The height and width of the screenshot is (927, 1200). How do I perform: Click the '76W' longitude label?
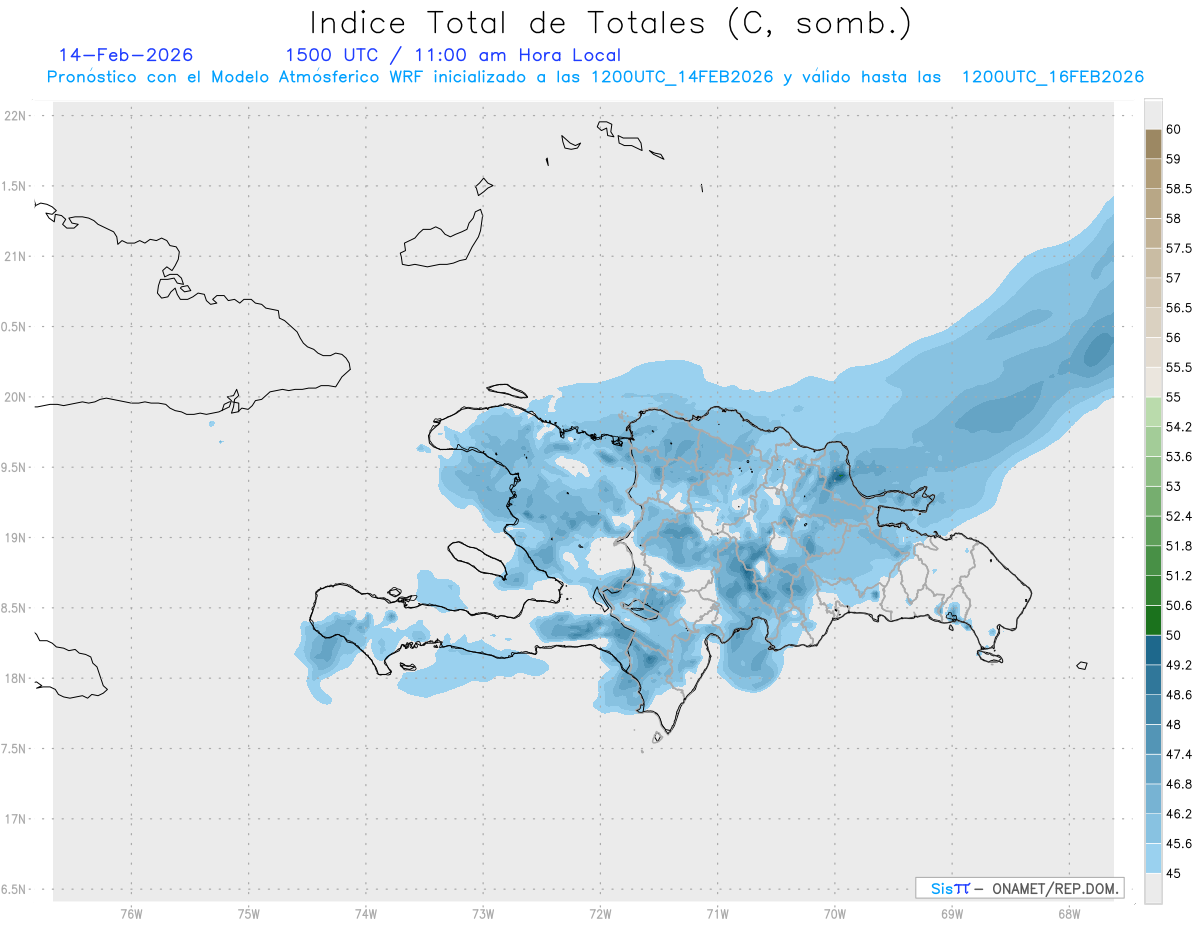(x=132, y=914)
